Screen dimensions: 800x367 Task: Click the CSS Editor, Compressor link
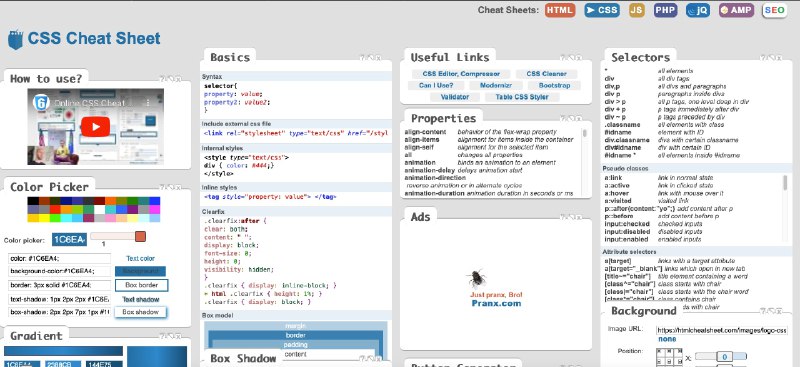460,74
